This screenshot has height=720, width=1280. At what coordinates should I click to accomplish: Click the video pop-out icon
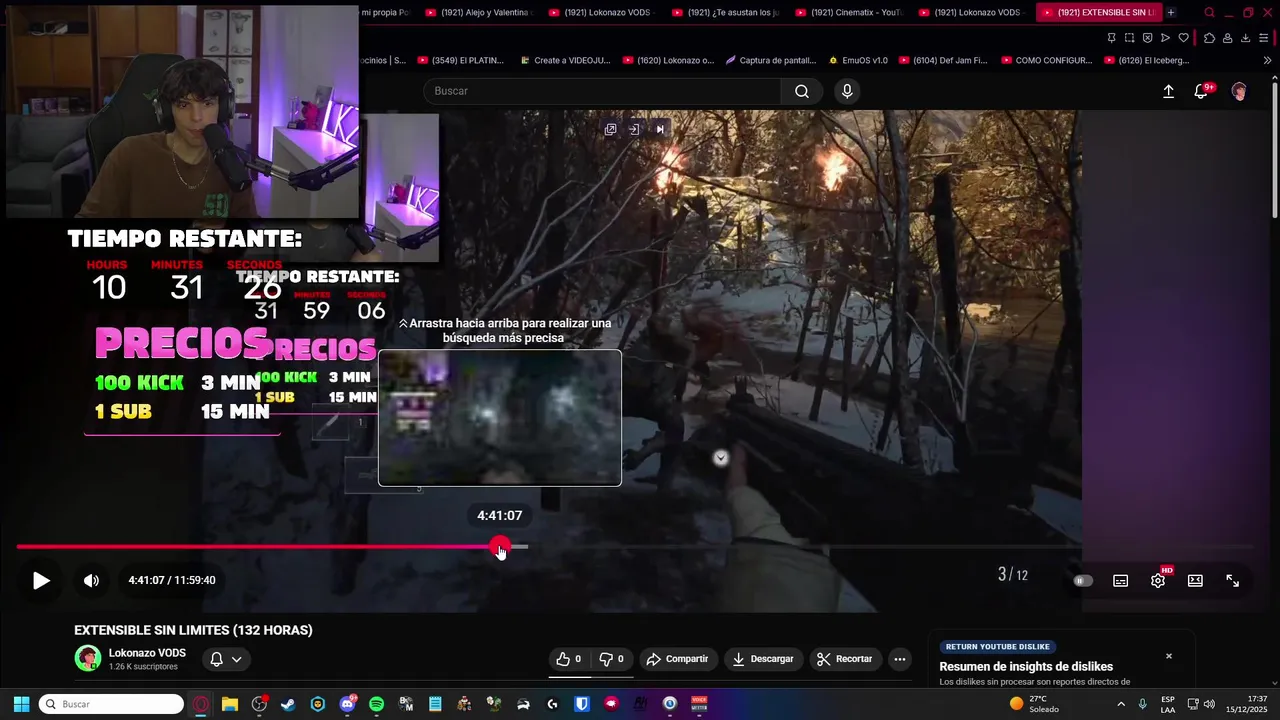click(x=610, y=129)
